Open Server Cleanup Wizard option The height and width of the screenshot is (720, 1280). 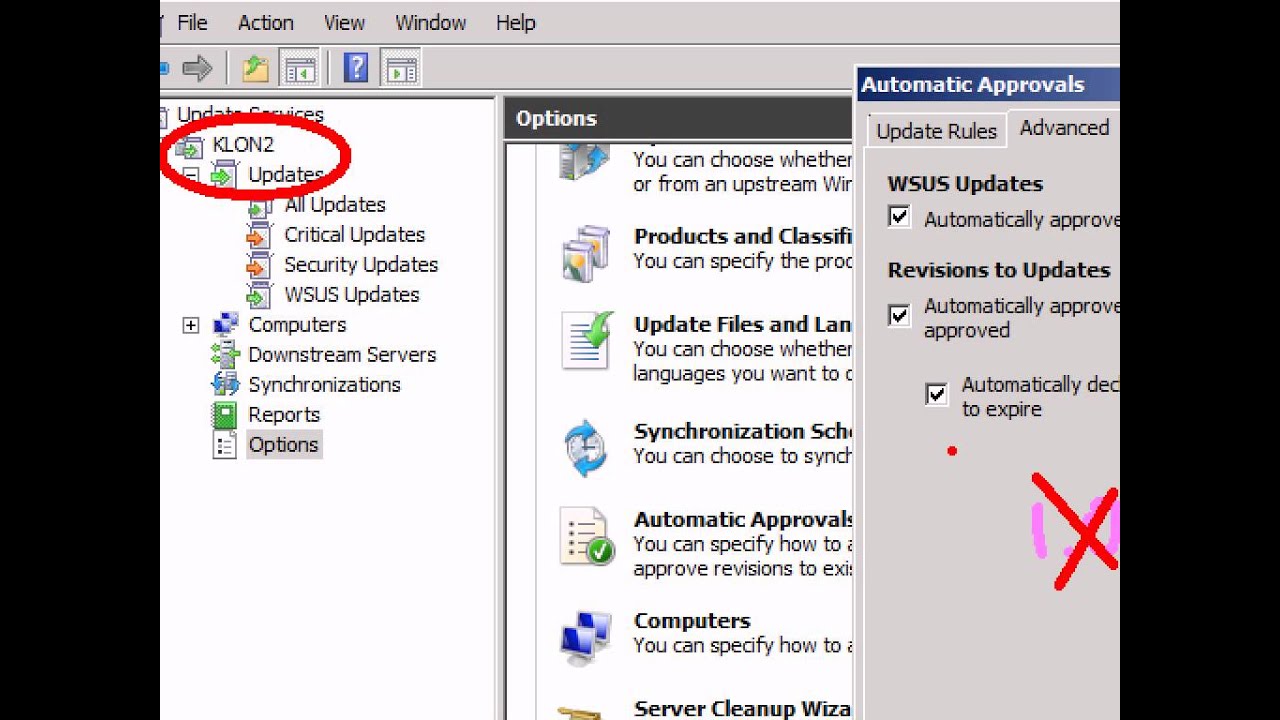click(x=743, y=709)
